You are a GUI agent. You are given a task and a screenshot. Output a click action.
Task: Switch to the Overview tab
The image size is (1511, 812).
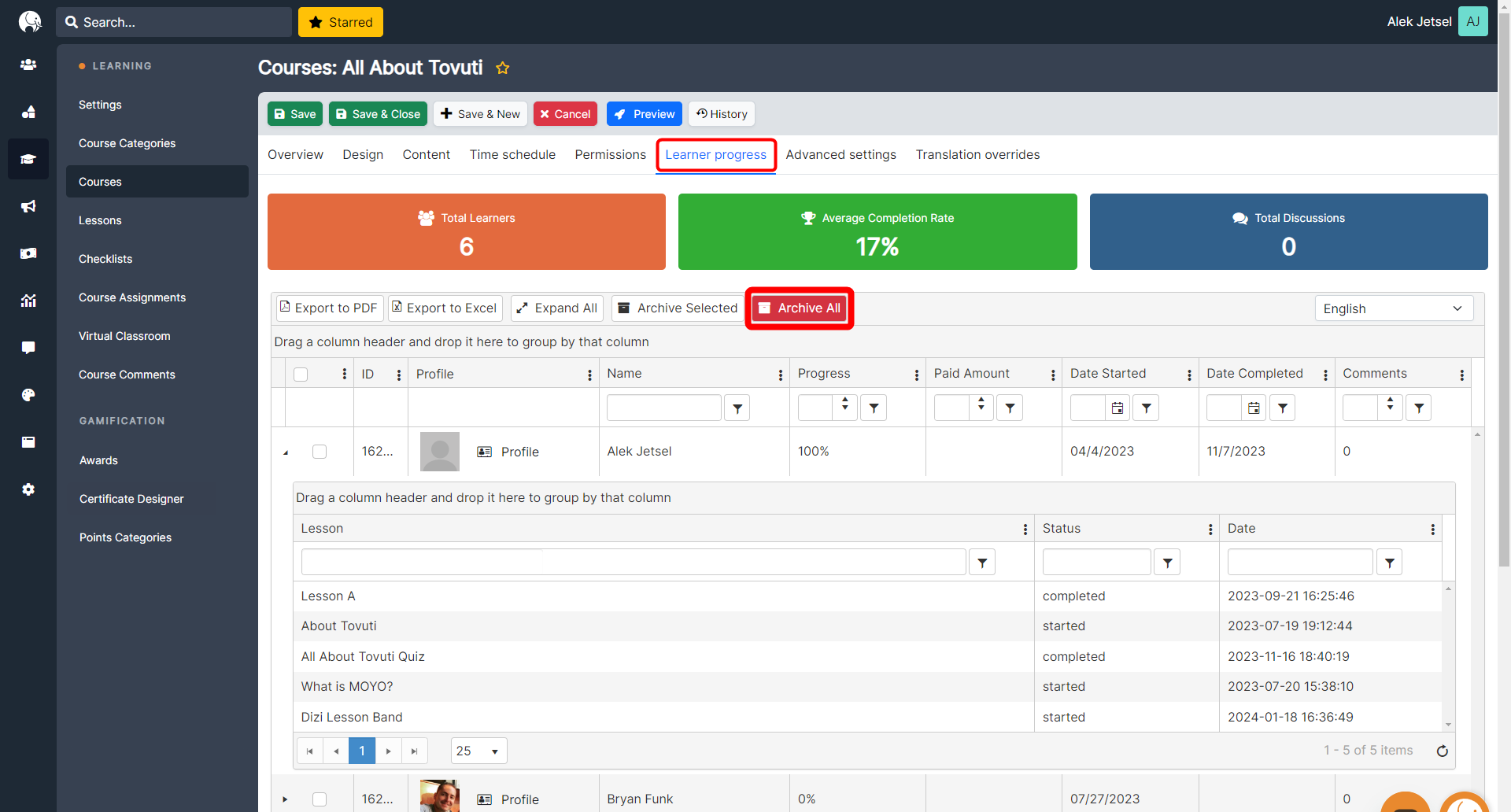[x=295, y=155]
